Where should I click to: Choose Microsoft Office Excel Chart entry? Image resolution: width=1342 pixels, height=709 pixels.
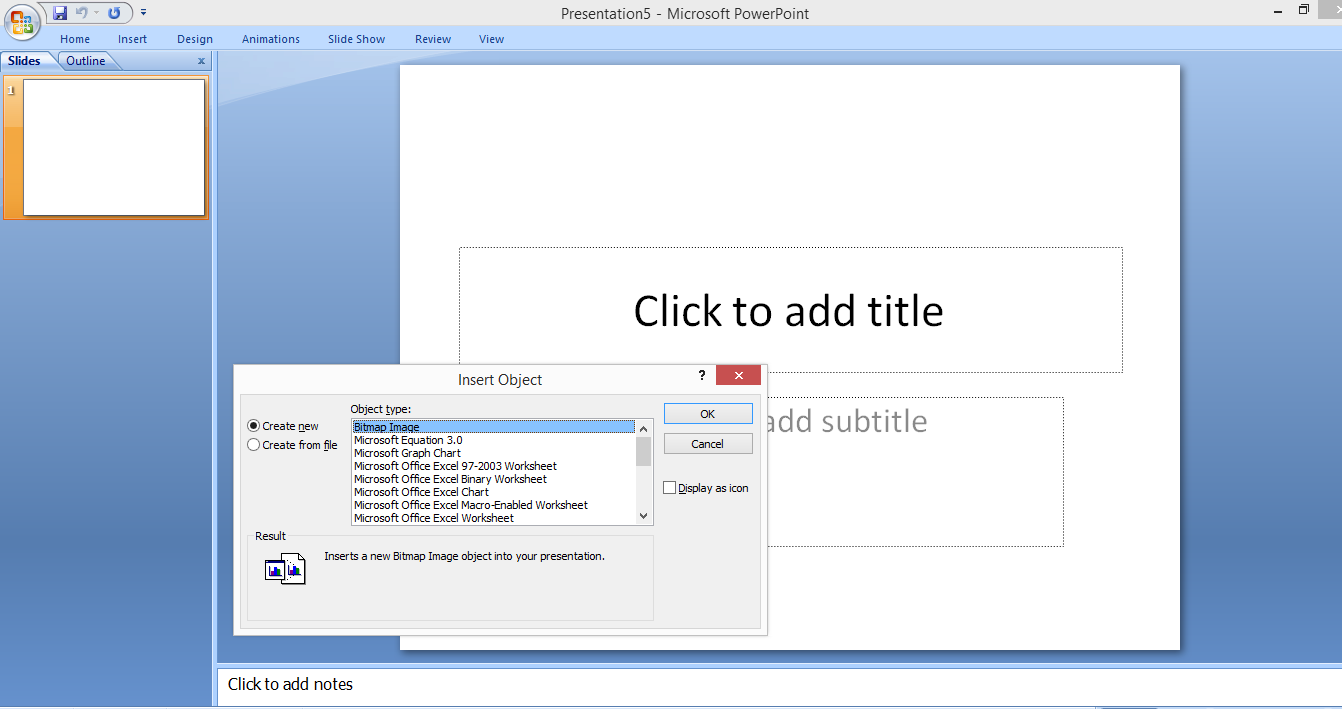494,492
